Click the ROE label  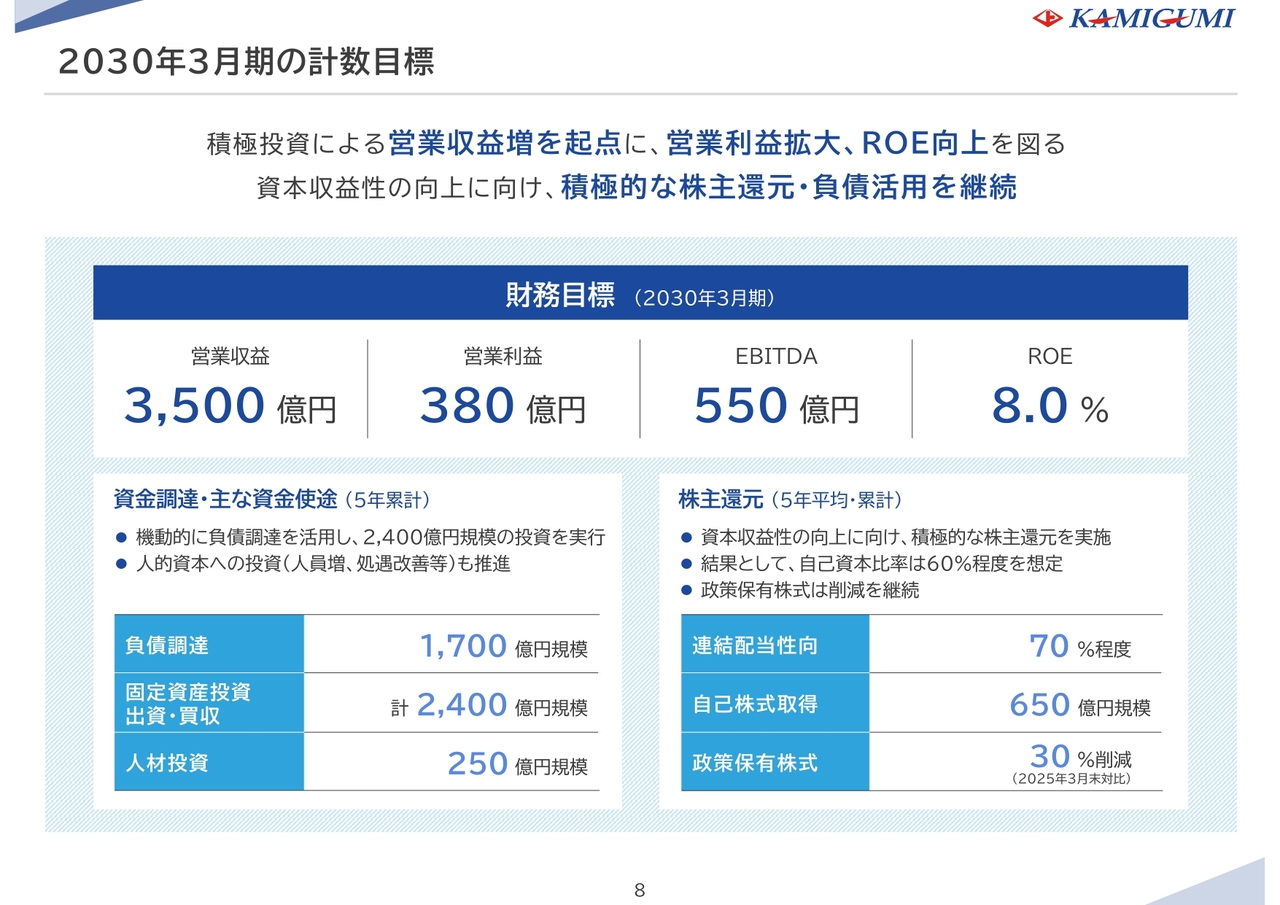pos(1050,356)
